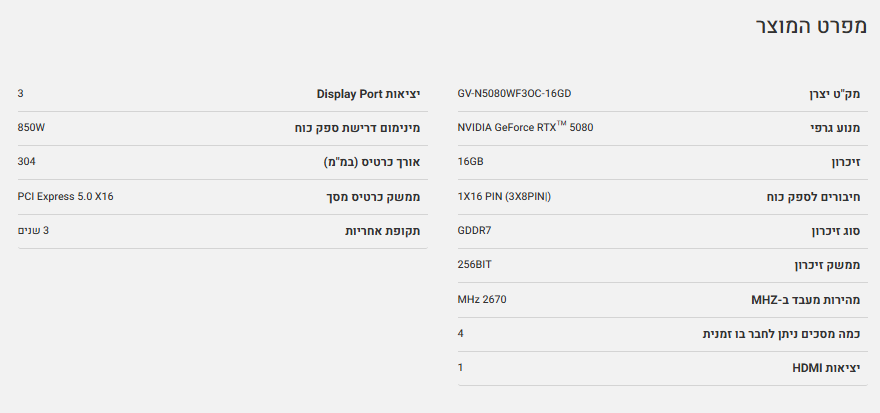Click the 3 שנים warranty value
Image resolution: width=880 pixels, height=413 pixels.
point(33,230)
